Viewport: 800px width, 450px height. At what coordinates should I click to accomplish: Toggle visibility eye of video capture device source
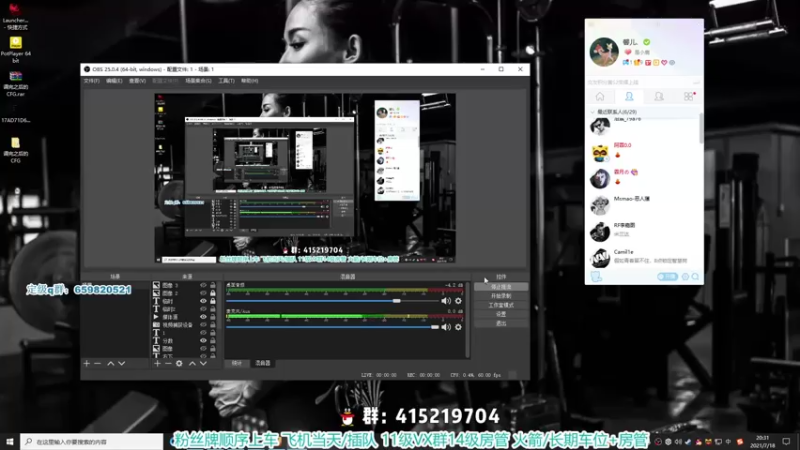(203, 325)
